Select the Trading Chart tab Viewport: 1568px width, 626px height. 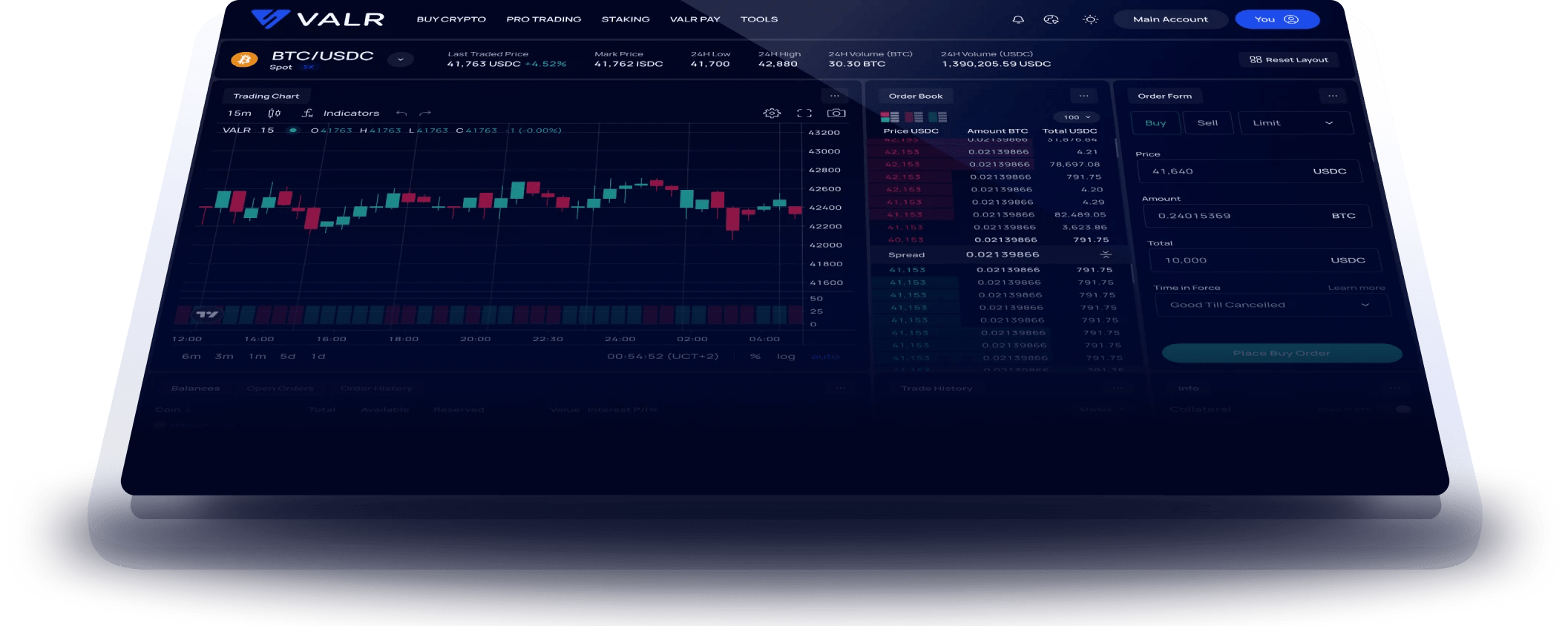click(x=266, y=96)
